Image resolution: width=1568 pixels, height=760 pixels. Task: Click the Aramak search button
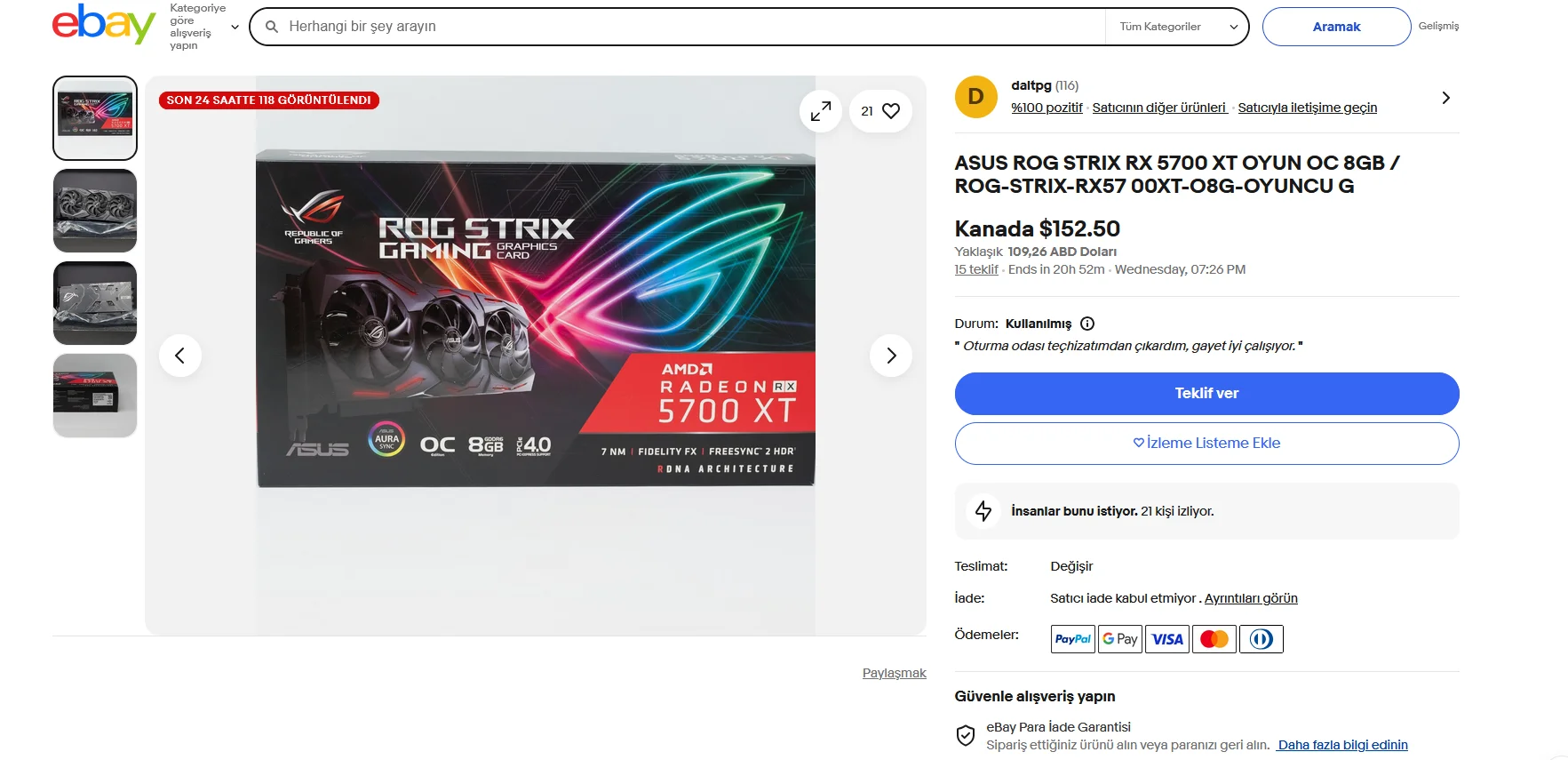tap(1335, 27)
